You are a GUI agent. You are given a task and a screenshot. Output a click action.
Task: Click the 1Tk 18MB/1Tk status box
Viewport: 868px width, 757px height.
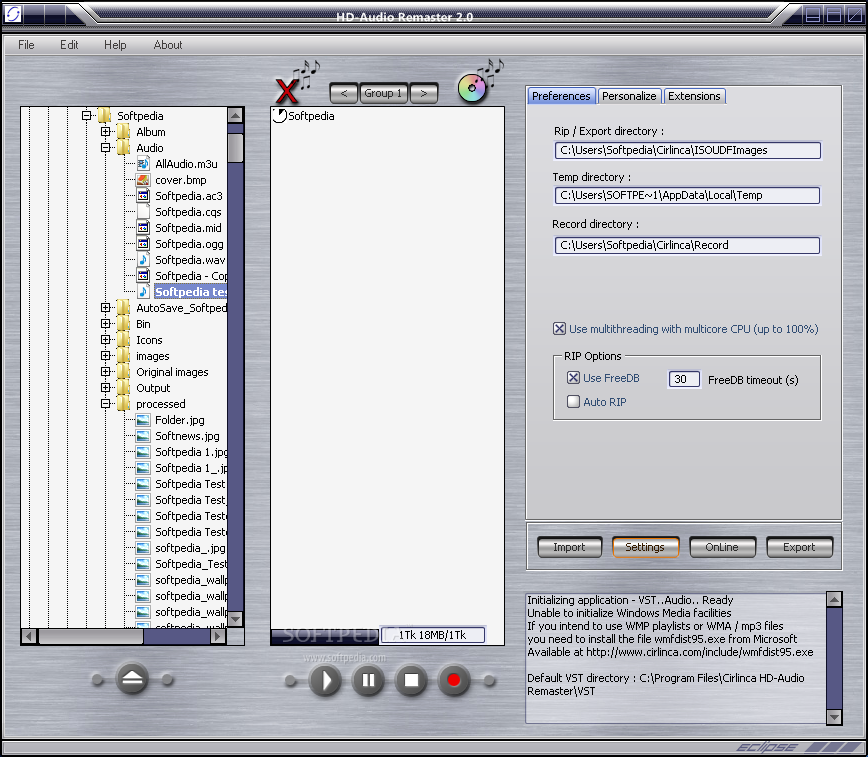(432, 635)
